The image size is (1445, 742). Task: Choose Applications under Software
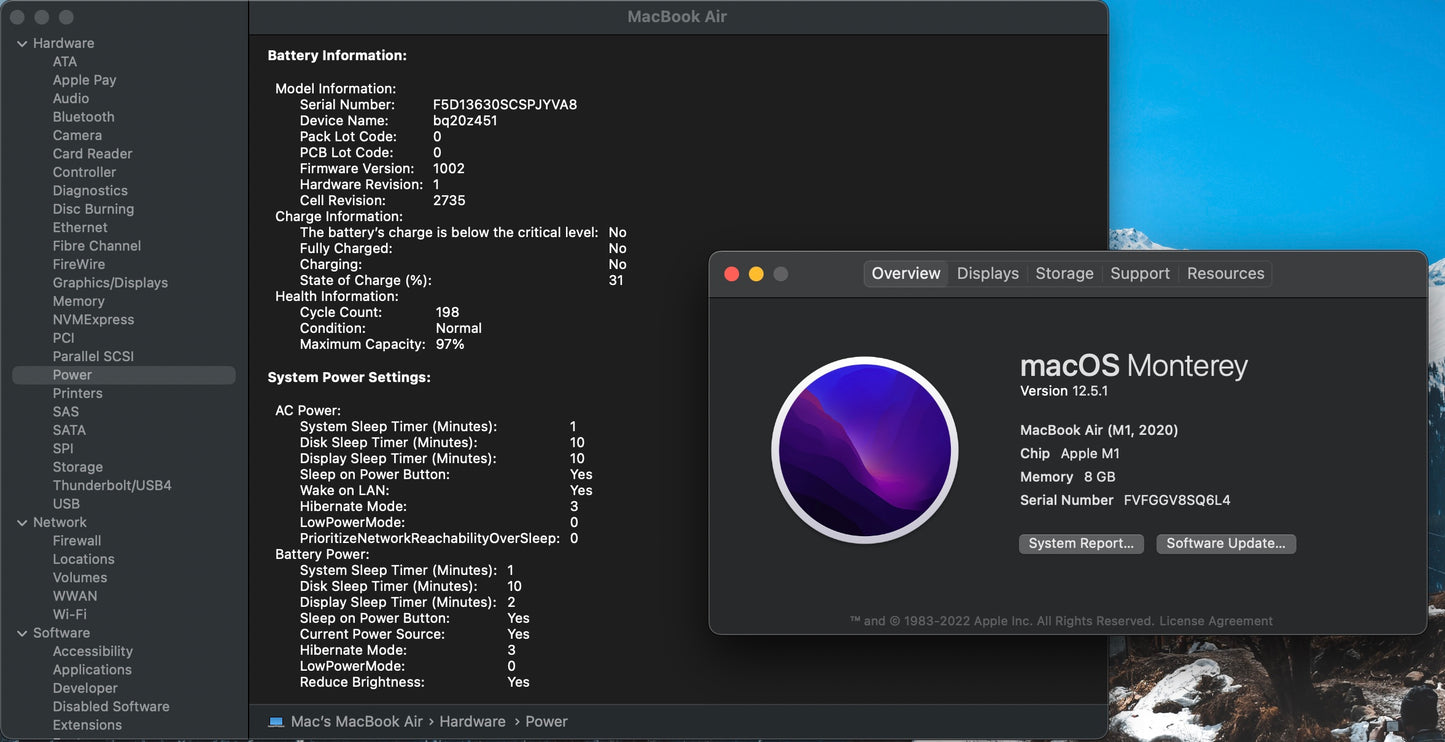(x=92, y=670)
